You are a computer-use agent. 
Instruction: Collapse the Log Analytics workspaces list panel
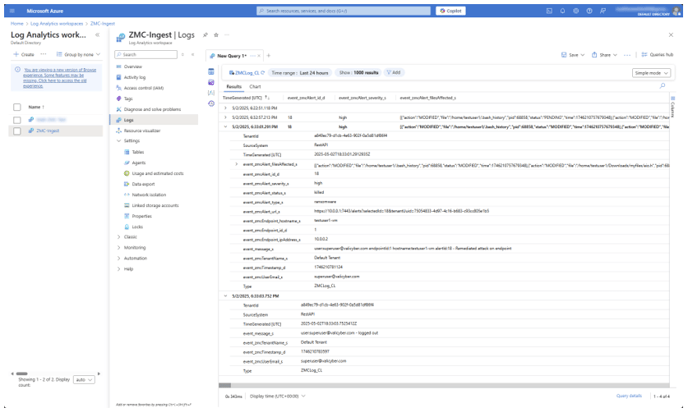[97, 35]
